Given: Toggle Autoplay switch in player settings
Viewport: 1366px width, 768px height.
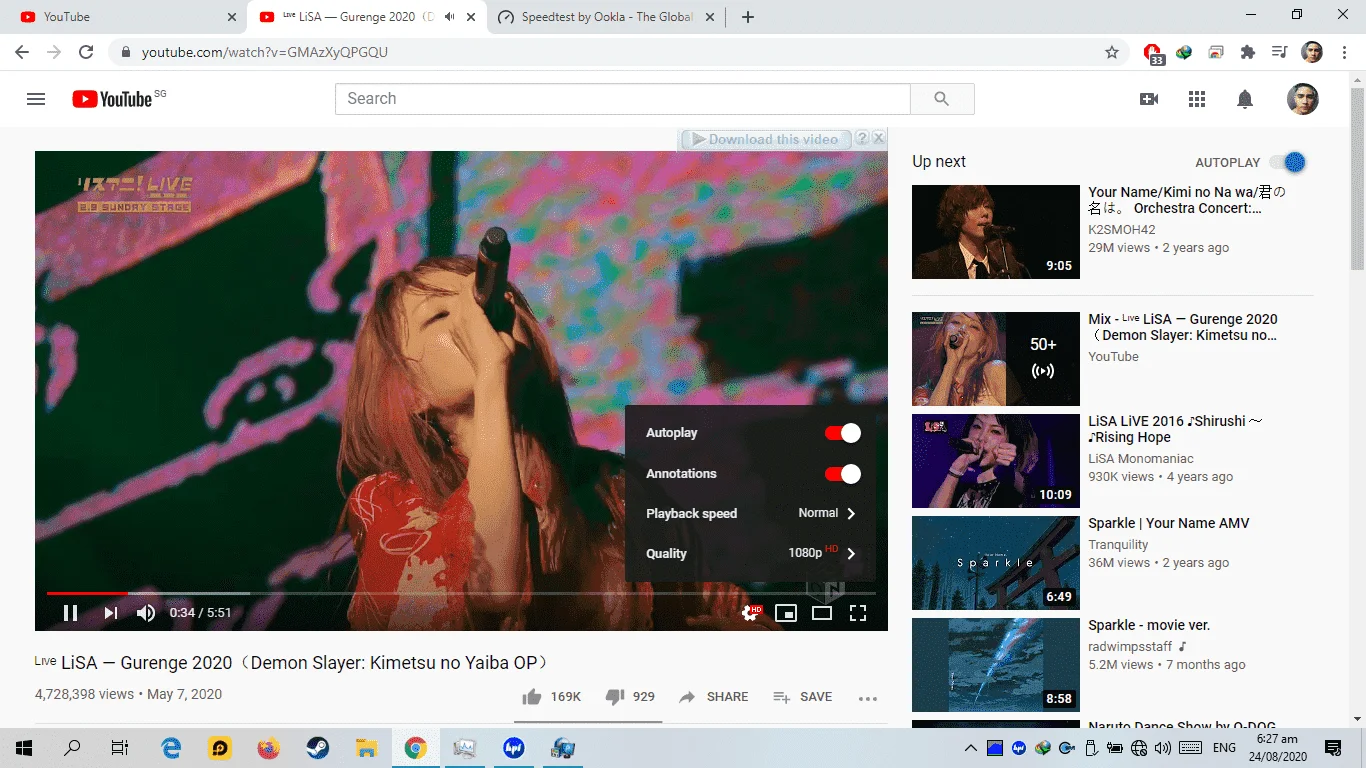Looking at the screenshot, I should [x=842, y=433].
